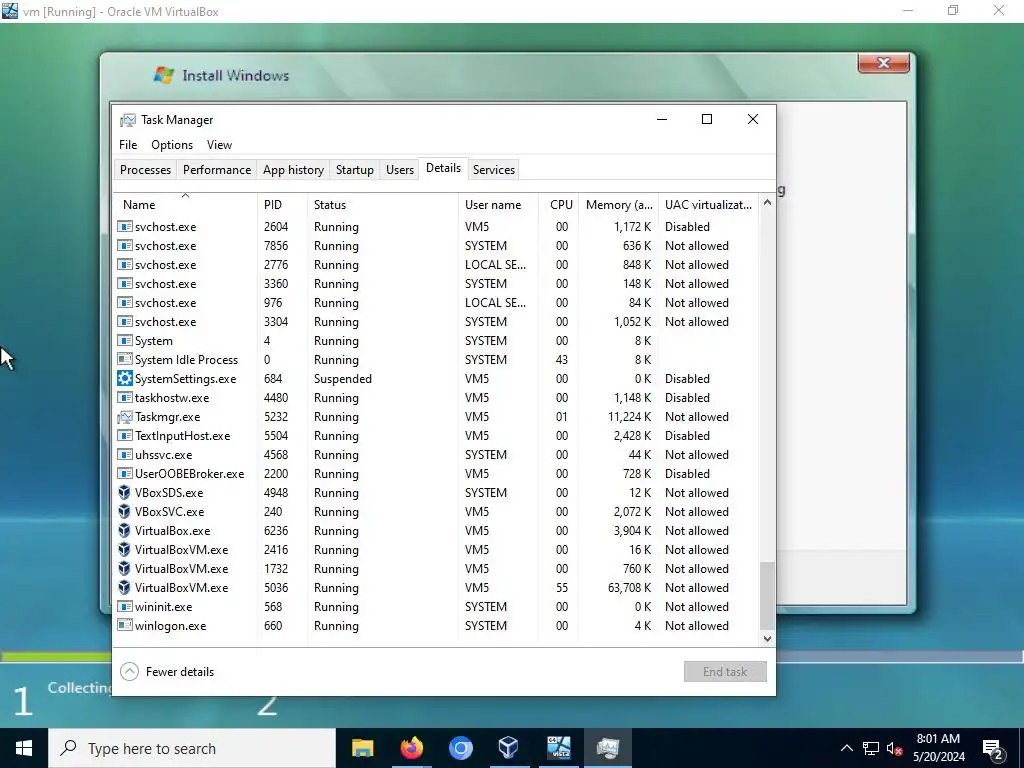The width and height of the screenshot is (1024, 768).
Task: Sort by the CPU column header
Action: [560, 204]
